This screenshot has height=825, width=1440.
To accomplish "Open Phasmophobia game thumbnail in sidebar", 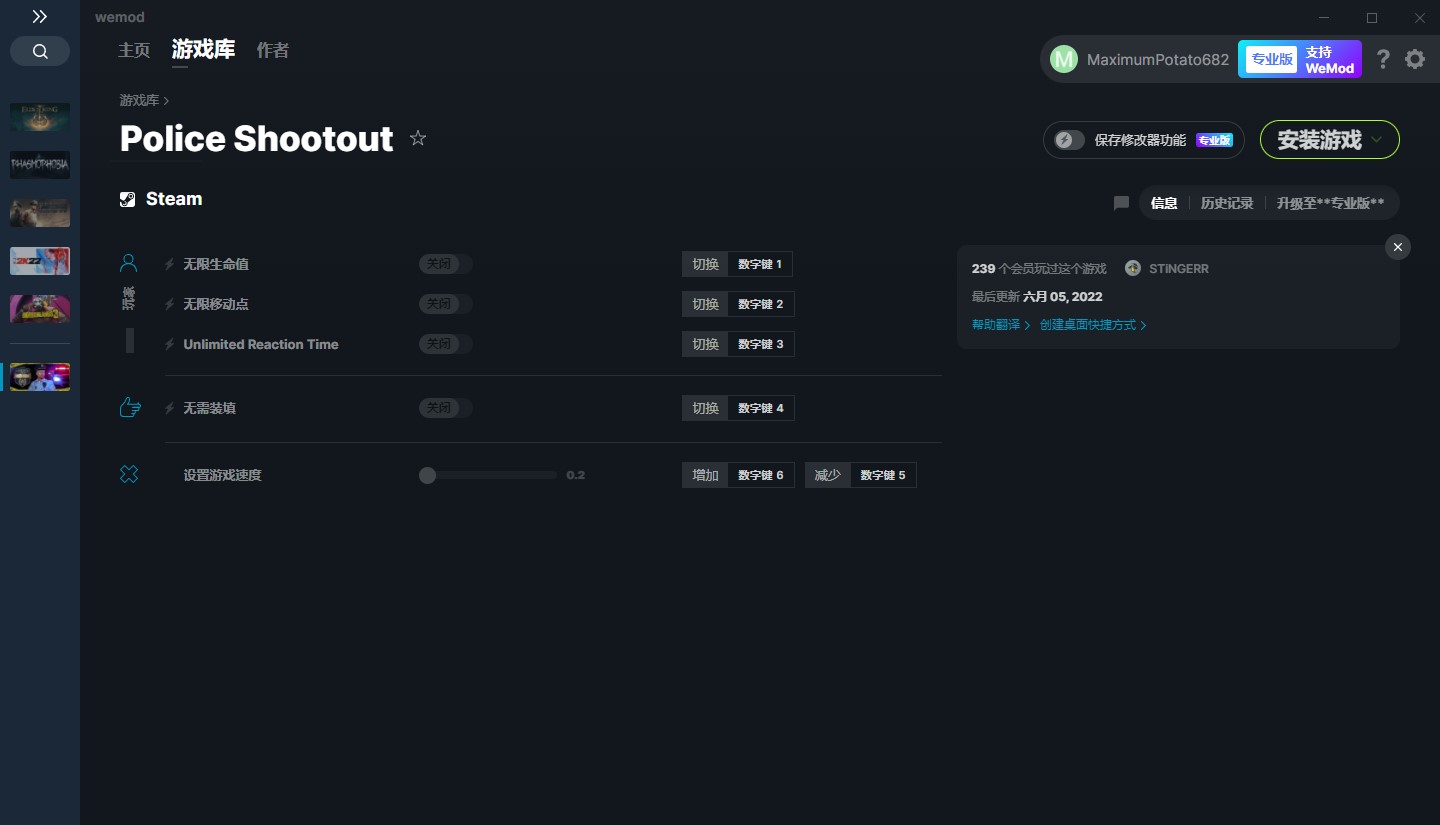I will point(40,164).
